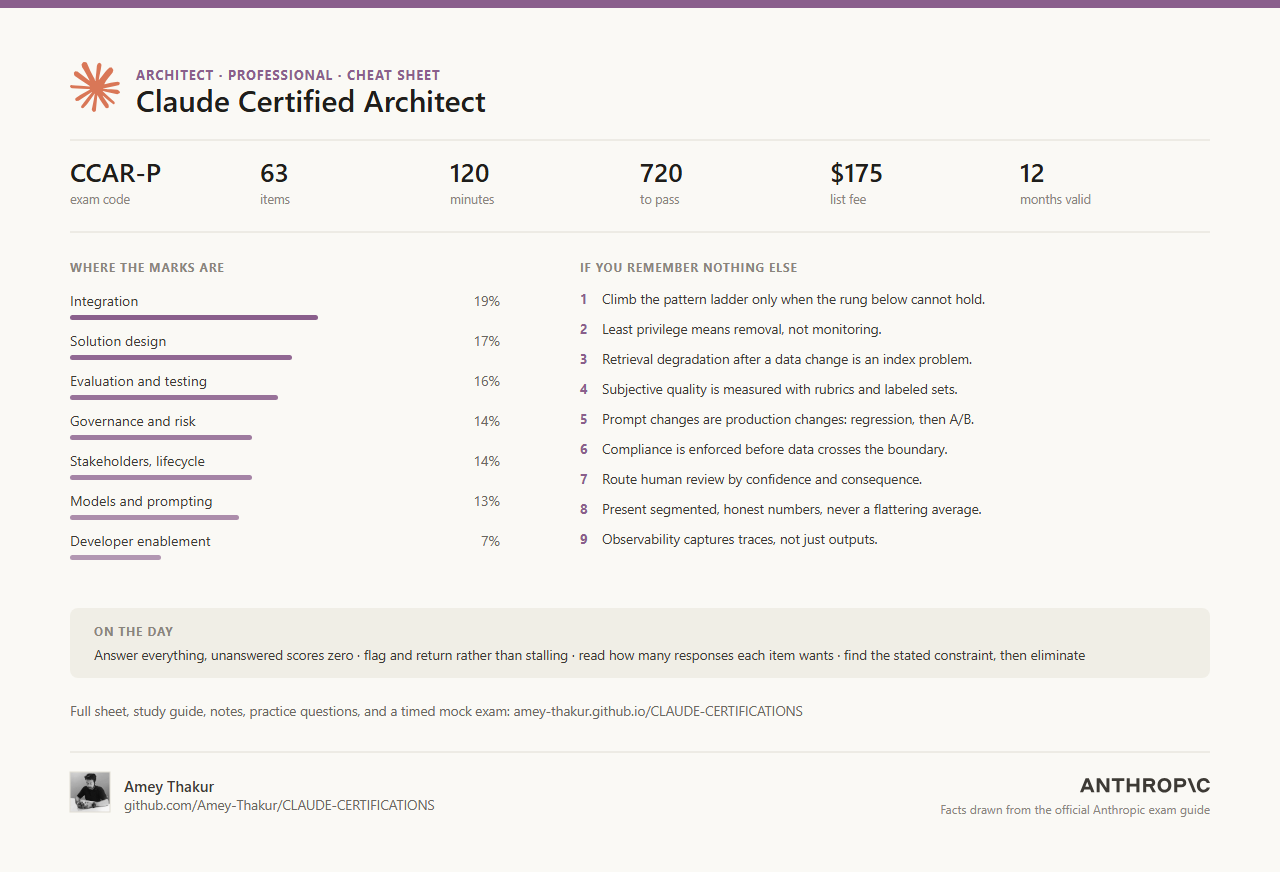Select the Evaluation and testing row label
The height and width of the screenshot is (872, 1280).
[138, 381]
